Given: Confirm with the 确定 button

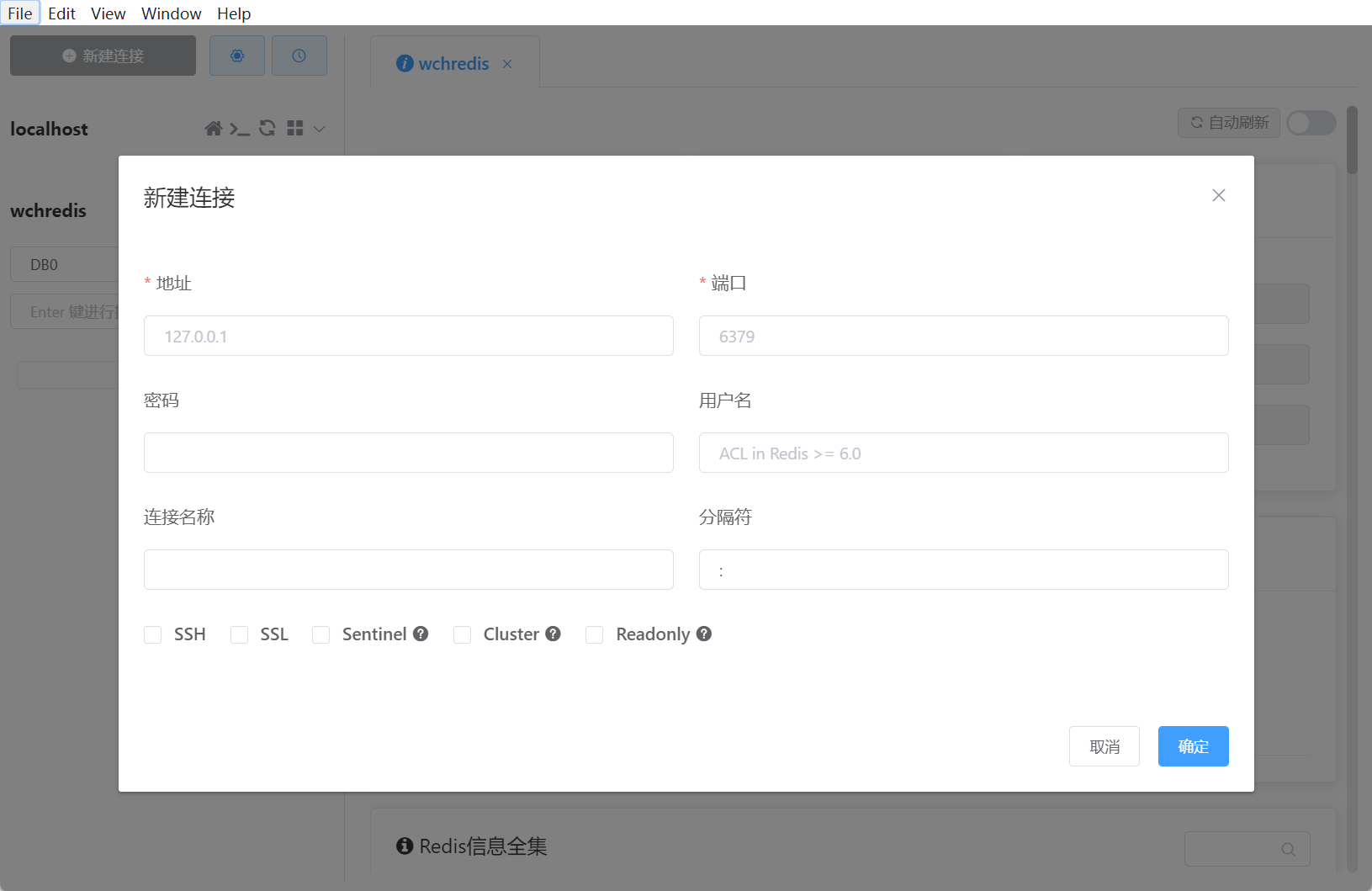Looking at the screenshot, I should pos(1194,746).
